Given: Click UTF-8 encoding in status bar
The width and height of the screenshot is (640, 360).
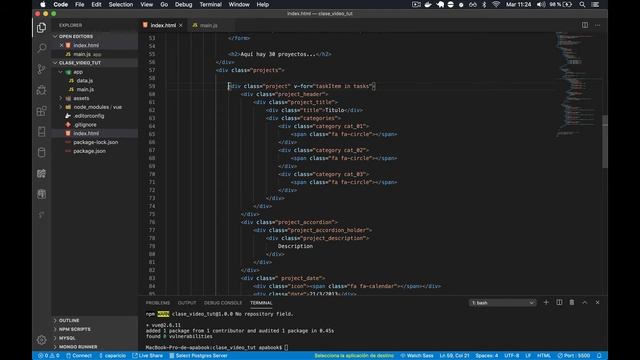Looking at the screenshot, I should coord(512,356).
